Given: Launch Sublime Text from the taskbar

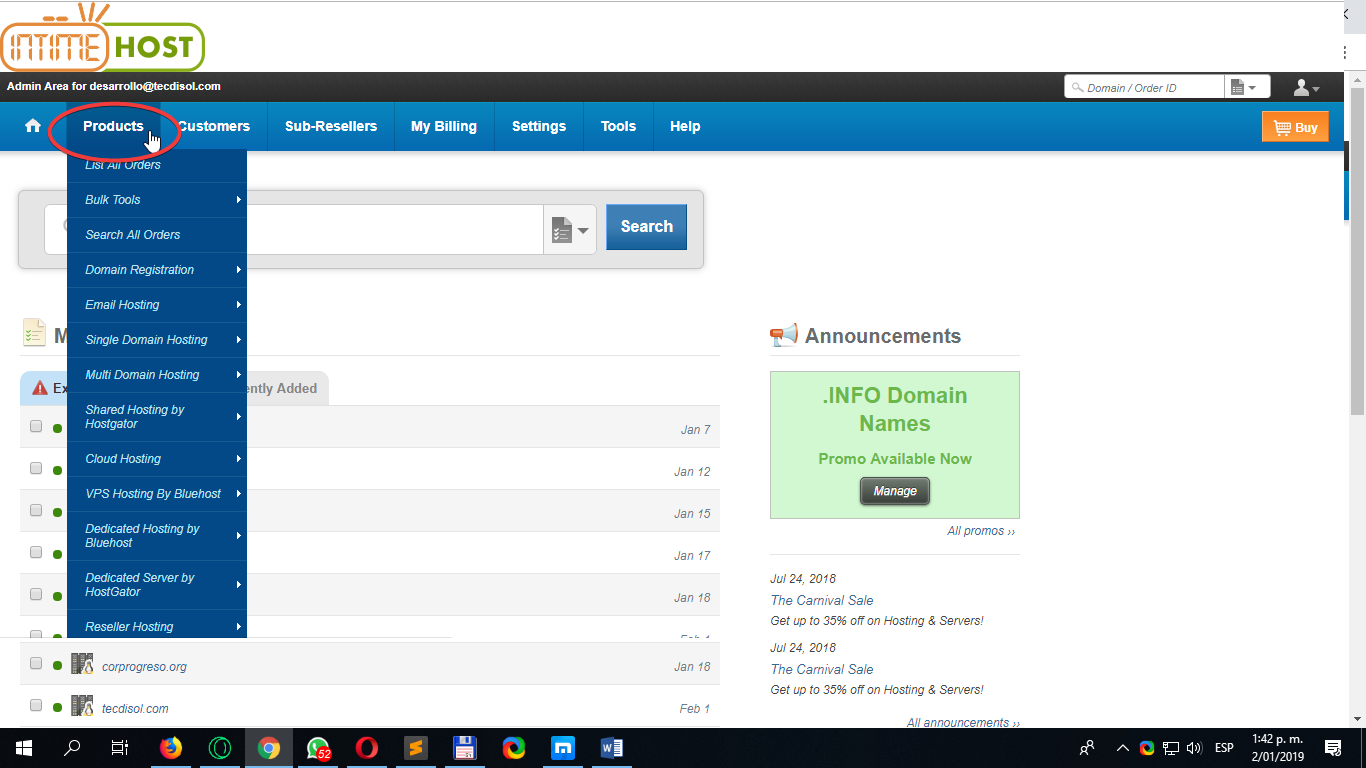Looking at the screenshot, I should tap(415, 748).
